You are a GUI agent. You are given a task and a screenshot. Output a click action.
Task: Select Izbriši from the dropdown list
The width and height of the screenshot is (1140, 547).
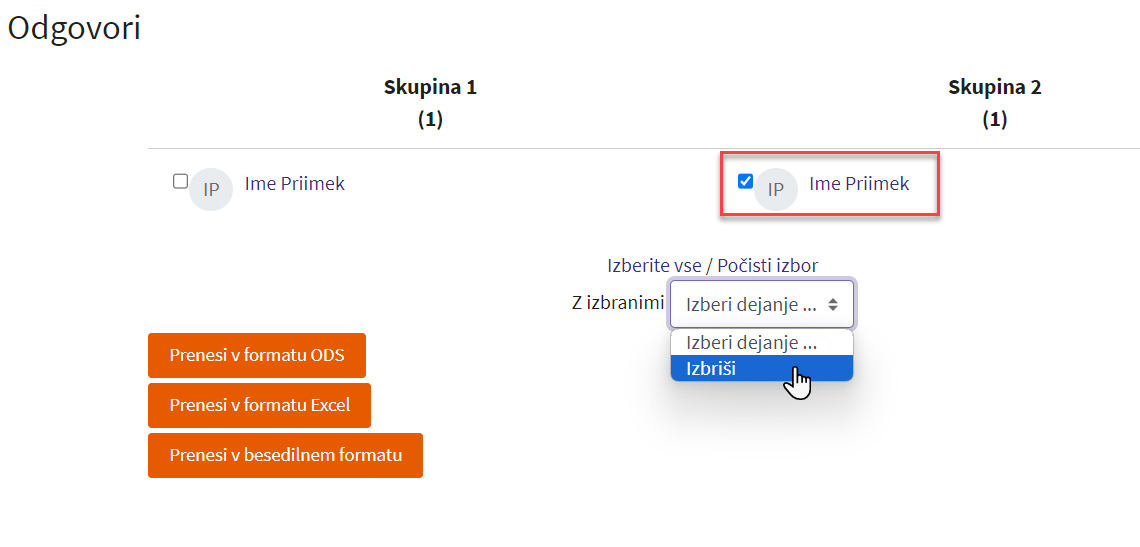click(761, 369)
